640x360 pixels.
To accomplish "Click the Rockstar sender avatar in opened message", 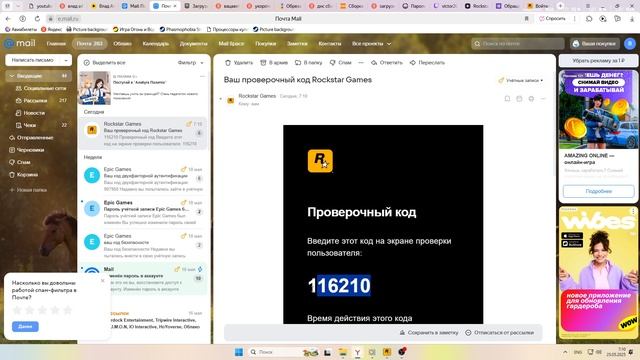I will (x=231, y=100).
